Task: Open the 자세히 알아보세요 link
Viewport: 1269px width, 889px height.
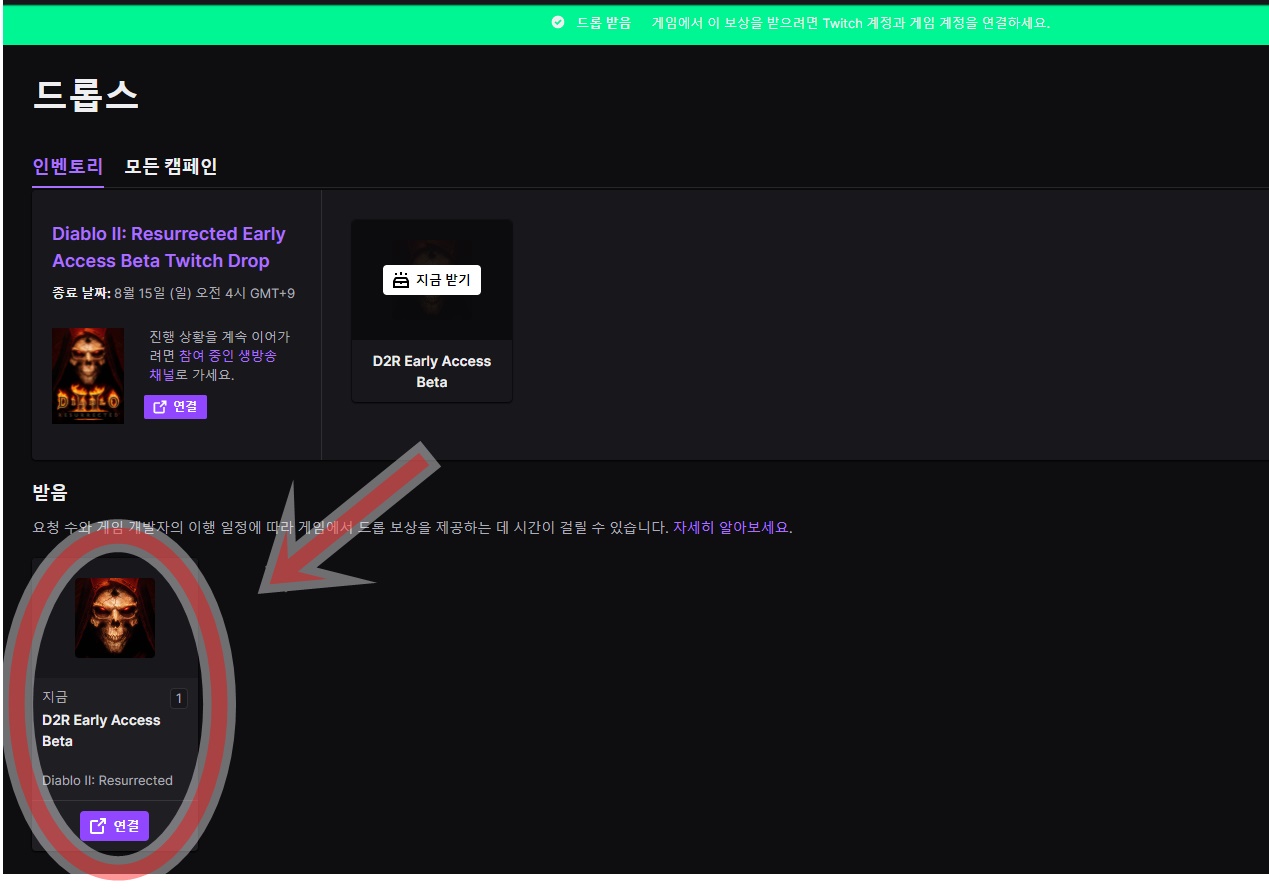Action: click(731, 527)
